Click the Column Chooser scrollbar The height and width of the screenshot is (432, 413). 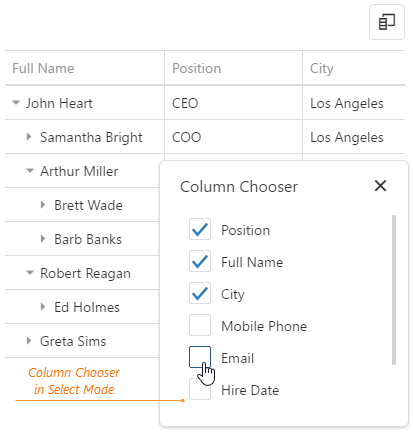click(x=394, y=290)
